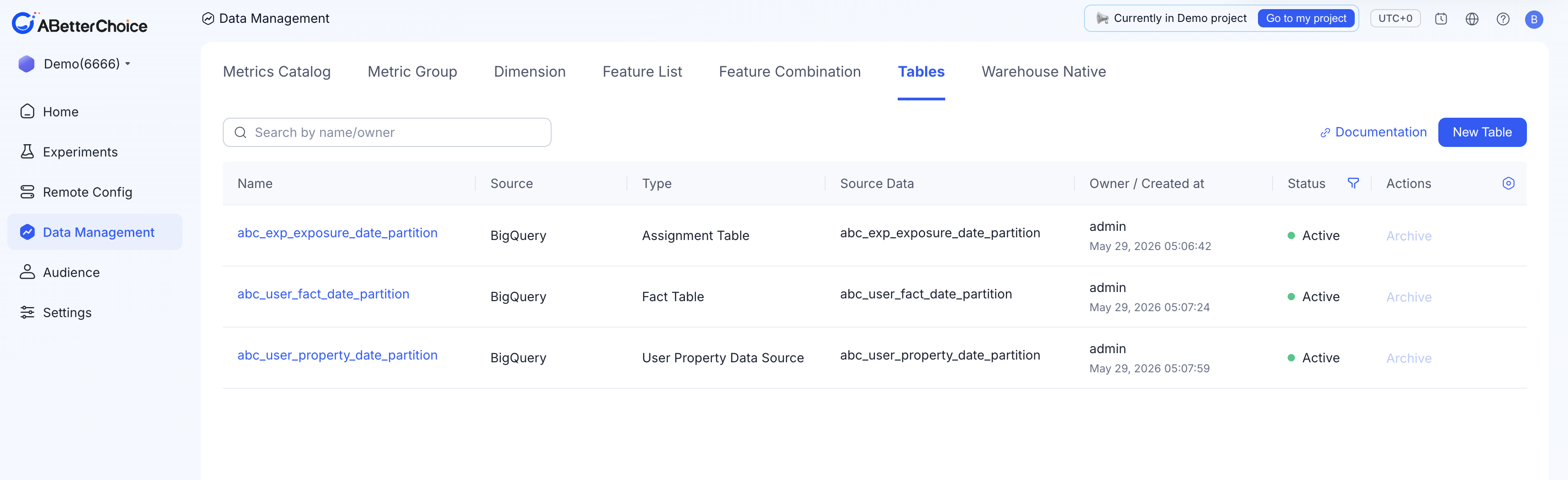Screen dimensions: 1568x480
Task: Click the Remote Config icon
Action: [x=27, y=192]
